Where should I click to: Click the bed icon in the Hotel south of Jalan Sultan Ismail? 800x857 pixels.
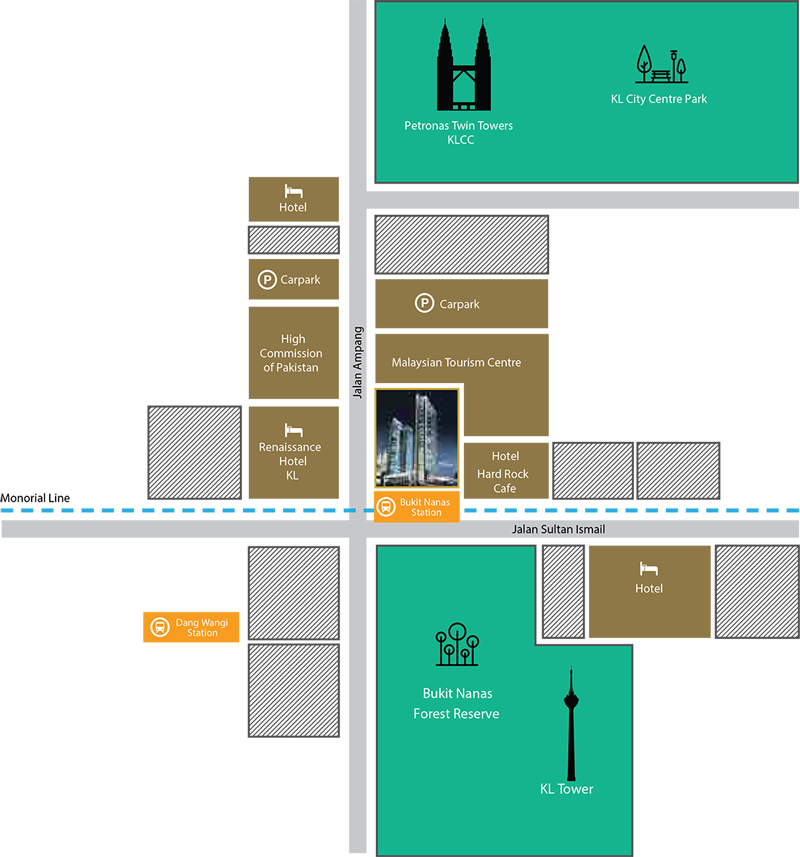pos(649,569)
